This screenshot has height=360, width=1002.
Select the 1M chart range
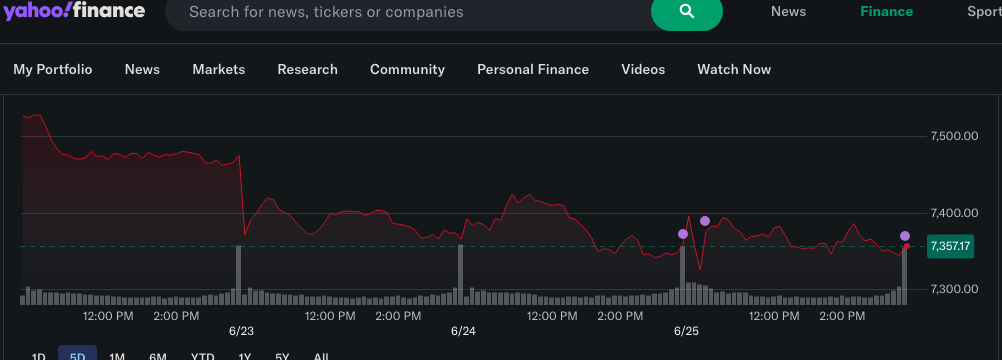click(x=117, y=356)
